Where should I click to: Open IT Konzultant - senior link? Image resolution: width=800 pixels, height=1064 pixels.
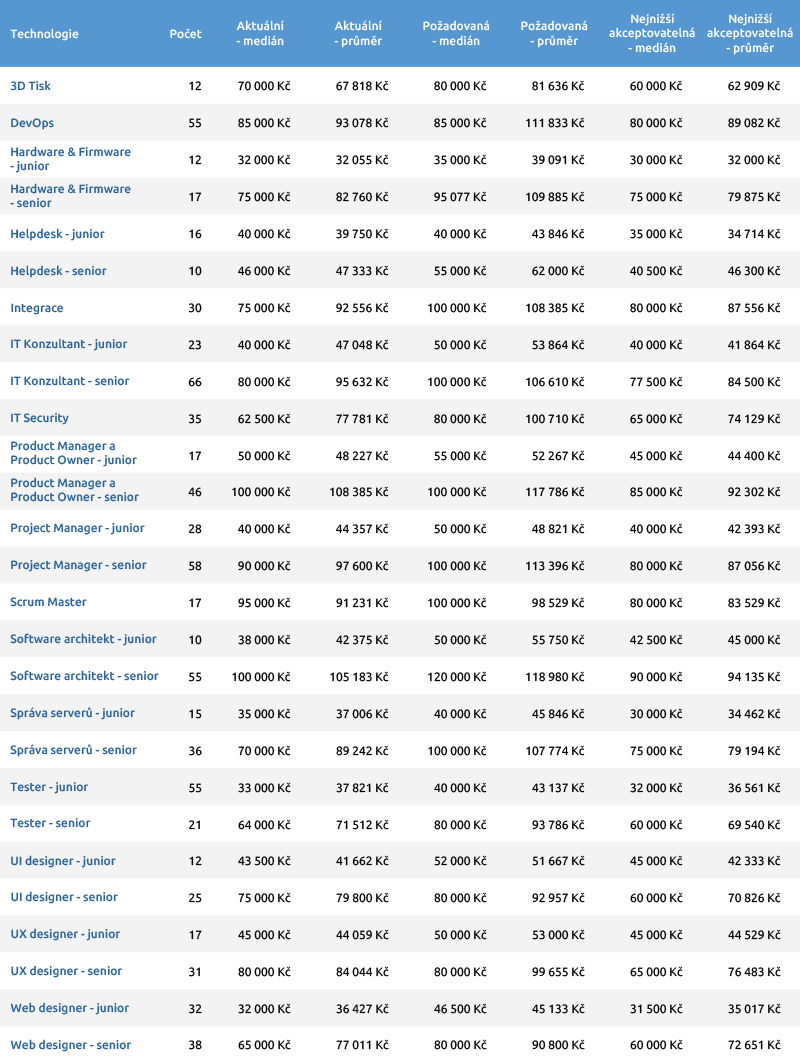(x=70, y=381)
